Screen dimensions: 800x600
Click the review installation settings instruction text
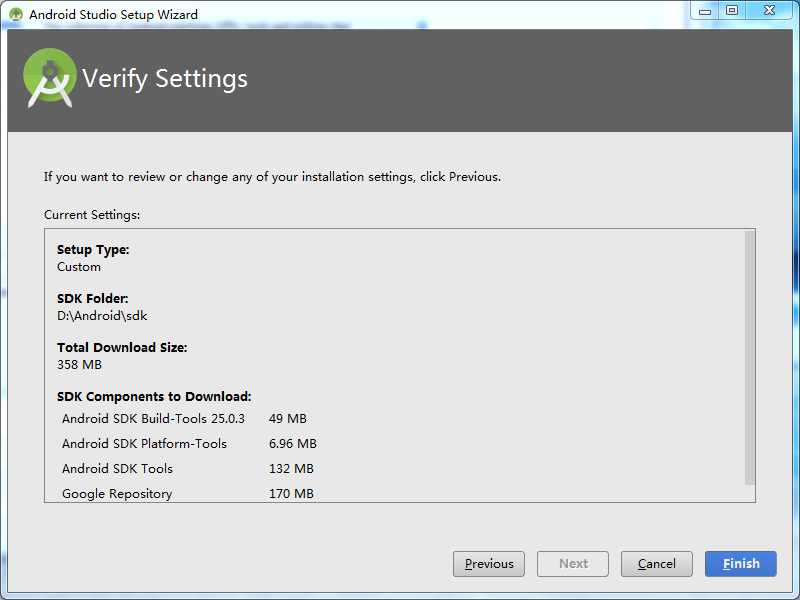pos(272,177)
